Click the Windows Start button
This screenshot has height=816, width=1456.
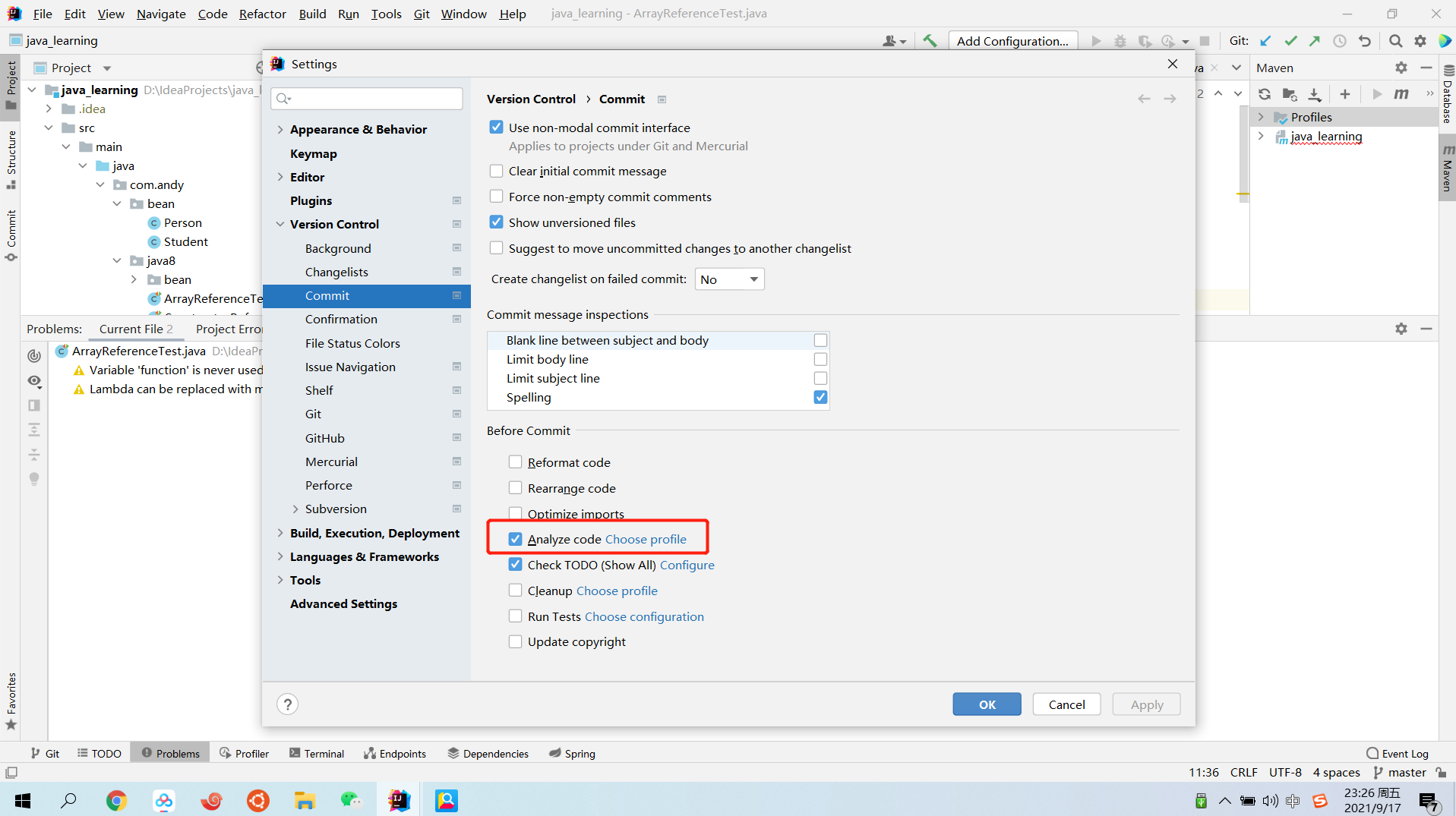point(23,800)
